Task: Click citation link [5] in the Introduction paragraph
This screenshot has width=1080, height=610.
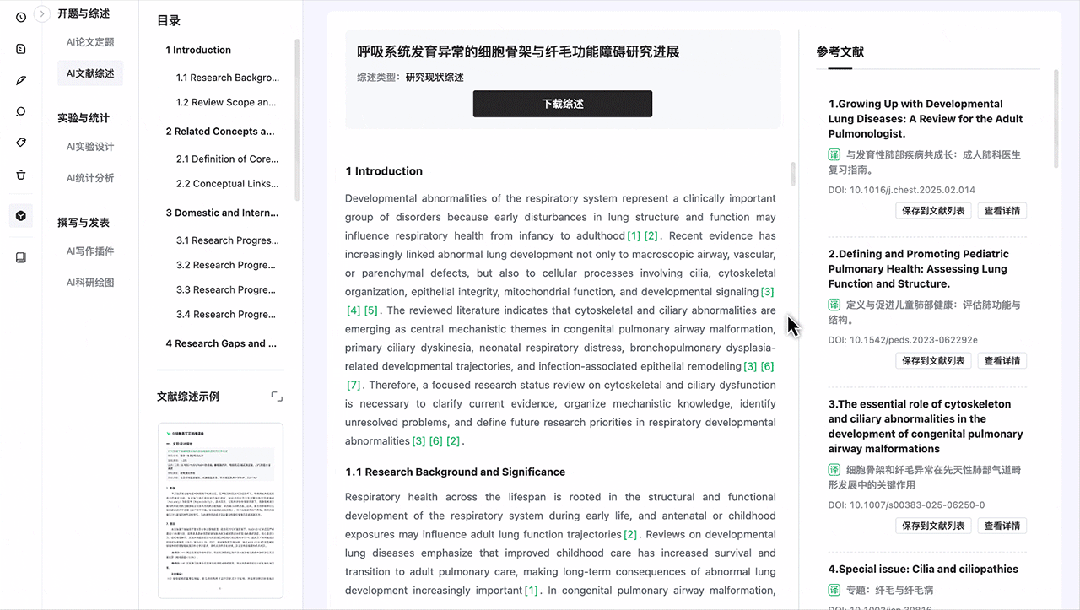Action: tap(371, 311)
